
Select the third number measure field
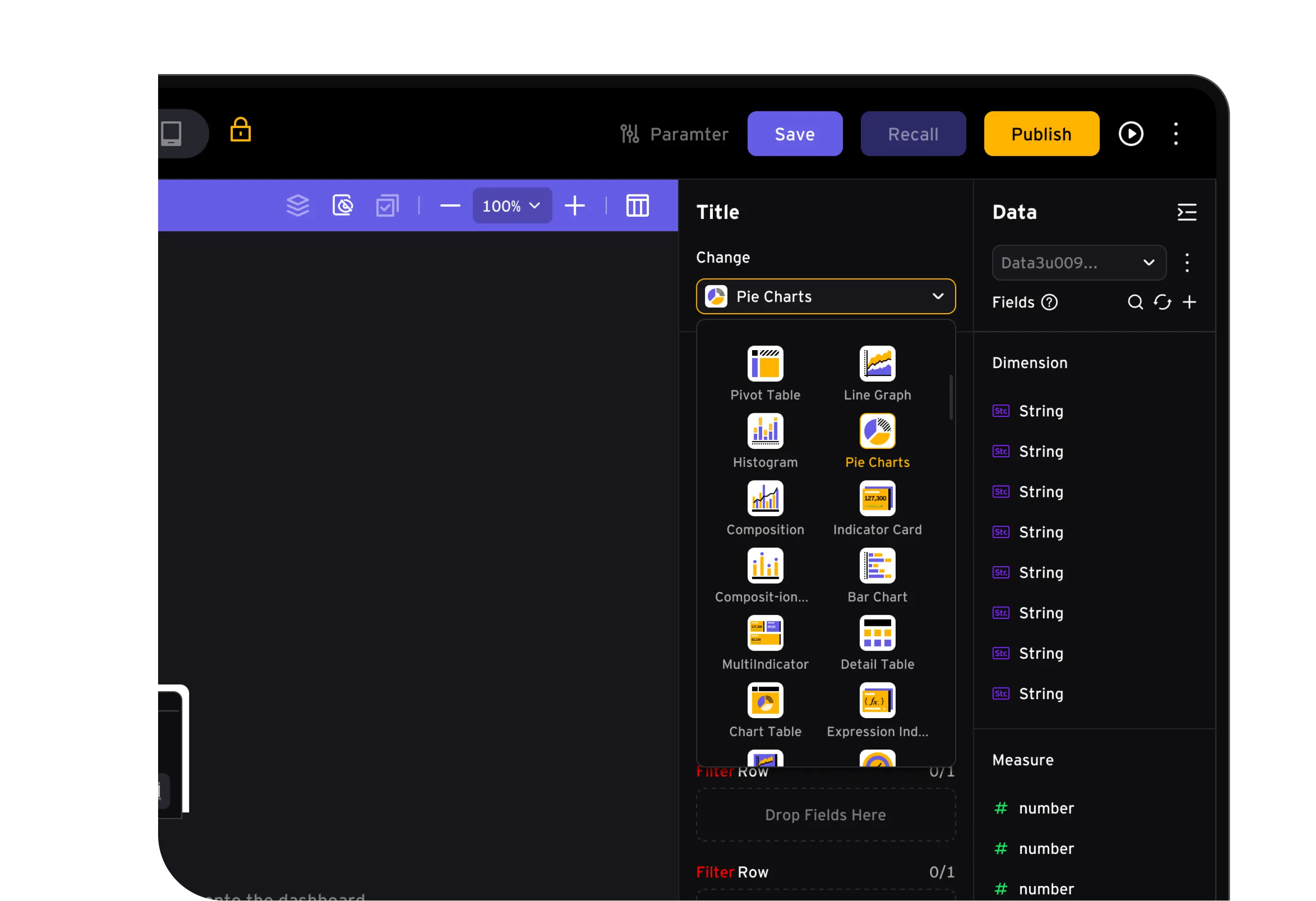tap(1034, 889)
